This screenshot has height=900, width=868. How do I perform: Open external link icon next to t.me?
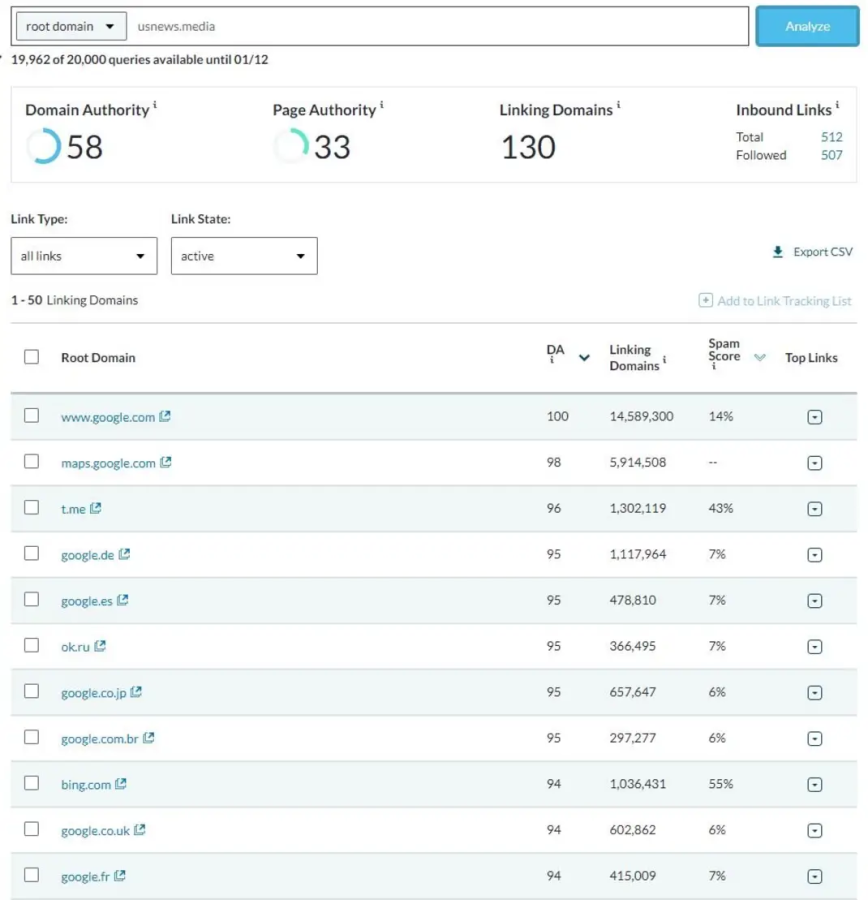[x=95, y=508]
